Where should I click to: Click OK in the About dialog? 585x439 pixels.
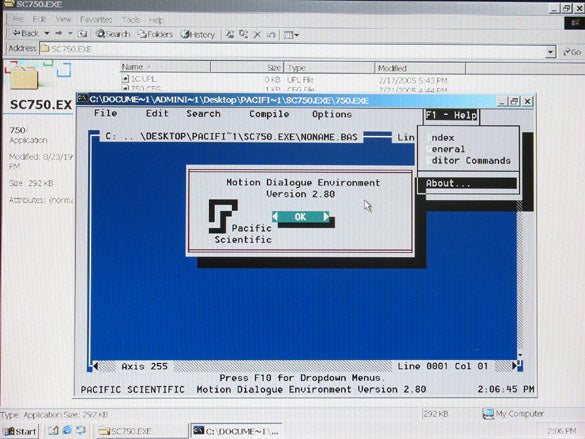pos(301,217)
